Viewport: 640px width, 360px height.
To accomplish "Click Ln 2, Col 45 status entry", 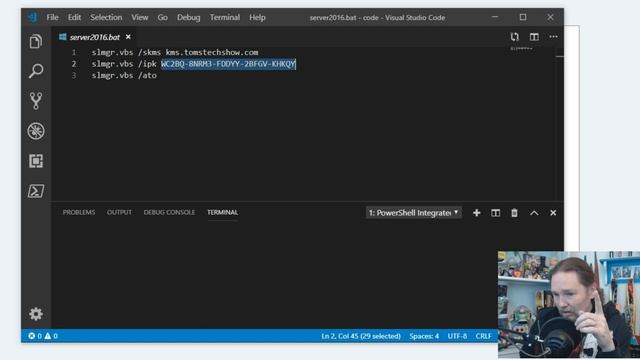I will click(361, 336).
